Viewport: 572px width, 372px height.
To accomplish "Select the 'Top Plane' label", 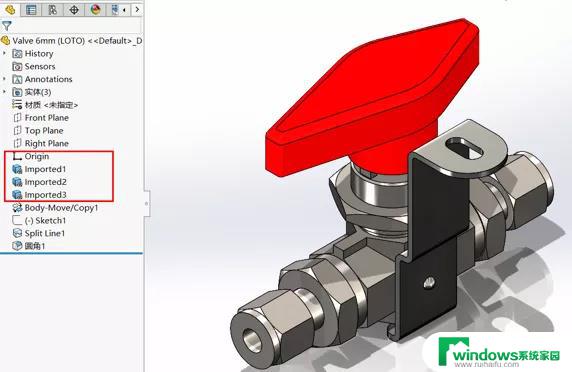I will (x=44, y=131).
